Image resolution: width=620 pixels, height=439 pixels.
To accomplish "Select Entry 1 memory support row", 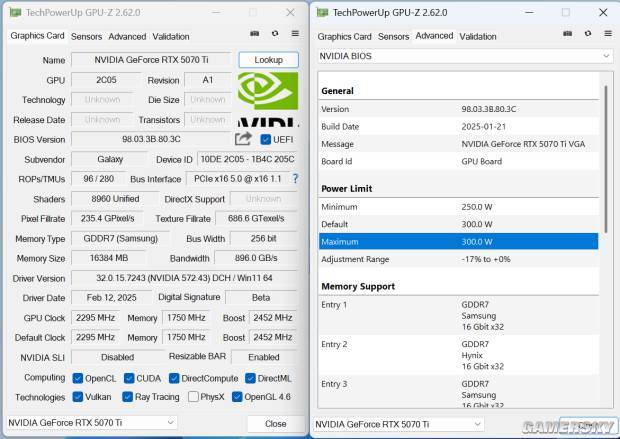I will click(459, 316).
